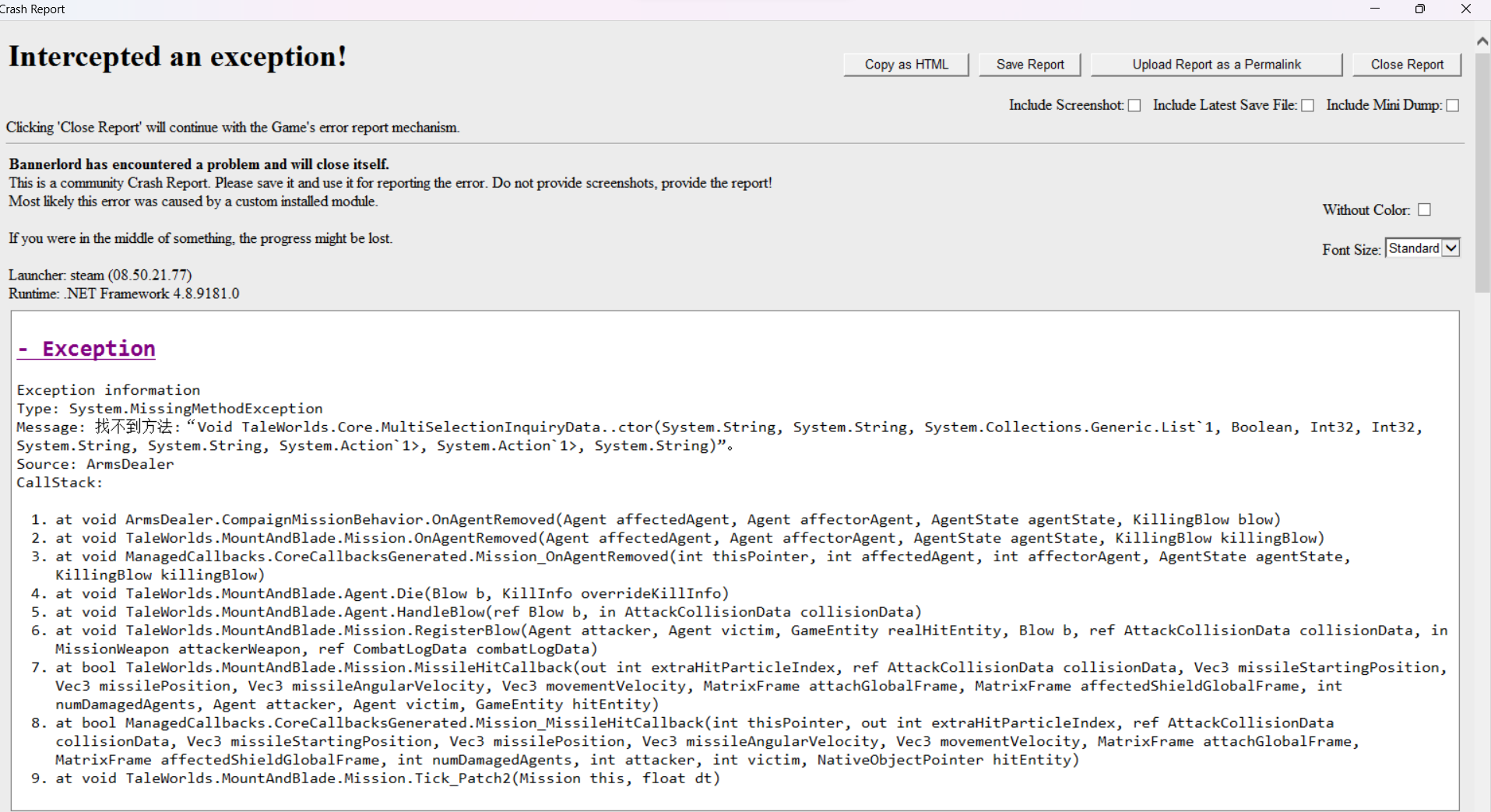
Task: Check the Include Mini Dump option
Action: coord(1453,106)
